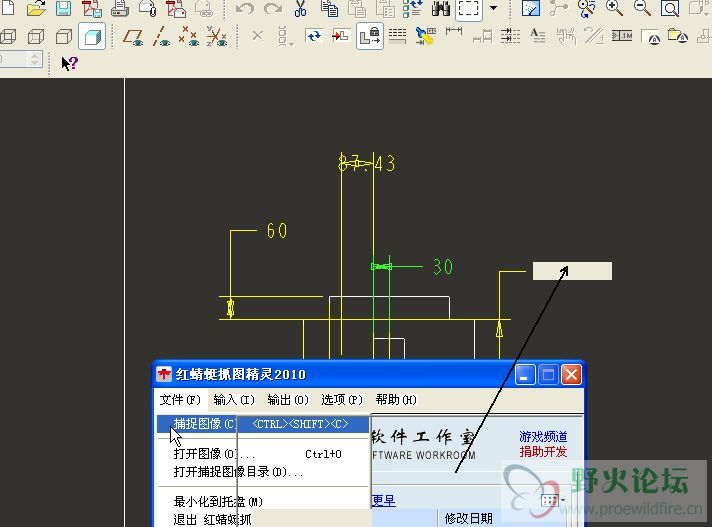The image size is (712, 527).
Task: Undo the last action
Action: 245,8
